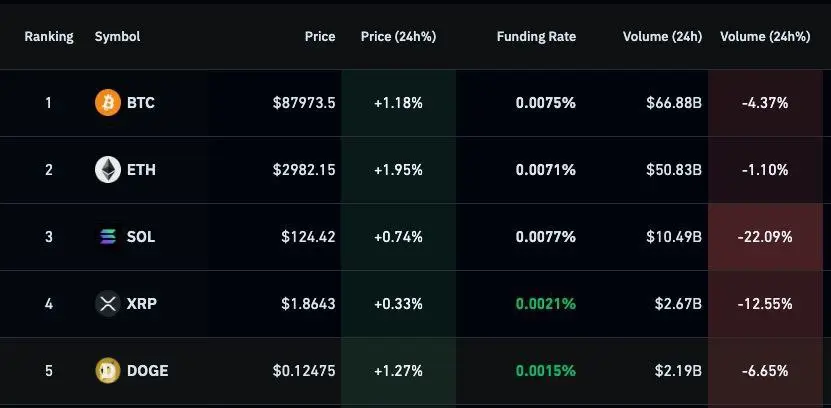The height and width of the screenshot is (408, 831).
Task: Sort by the Symbol column header
Action: (117, 37)
